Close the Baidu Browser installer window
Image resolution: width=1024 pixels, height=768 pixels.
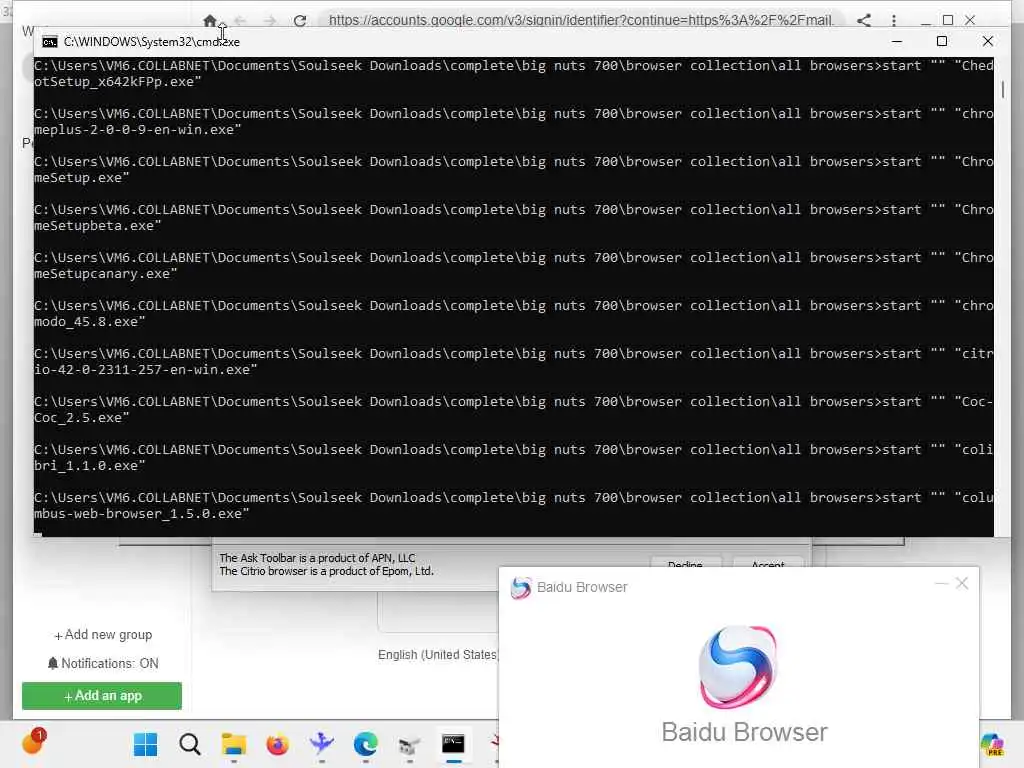pos(962,583)
